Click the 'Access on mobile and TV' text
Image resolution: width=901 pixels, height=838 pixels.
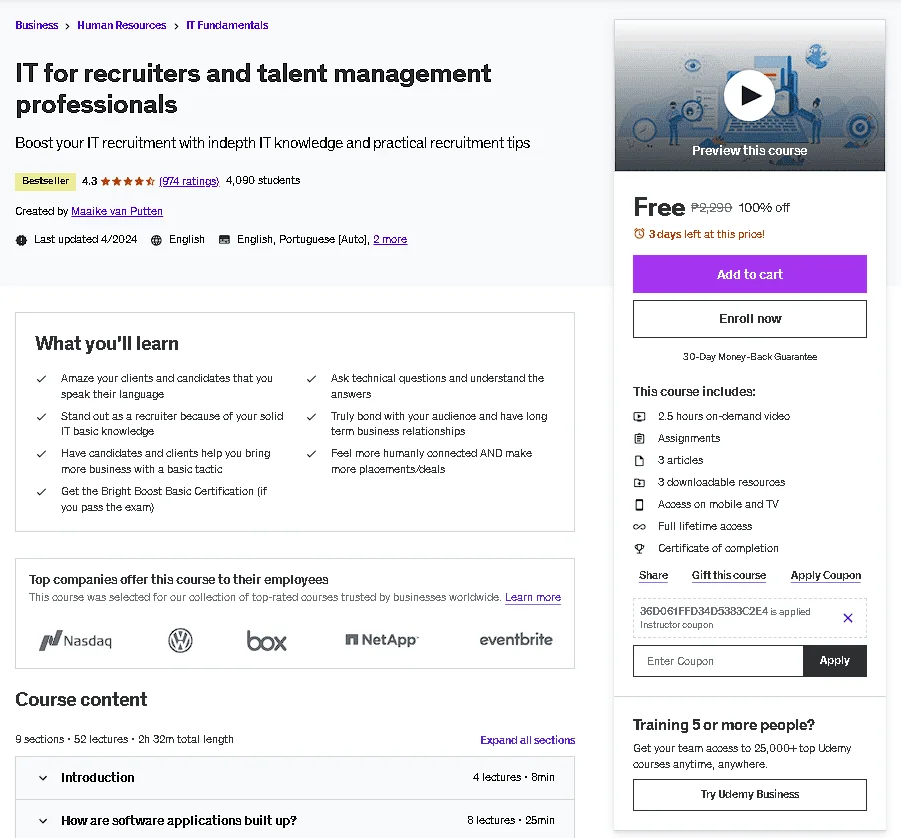coord(718,505)
